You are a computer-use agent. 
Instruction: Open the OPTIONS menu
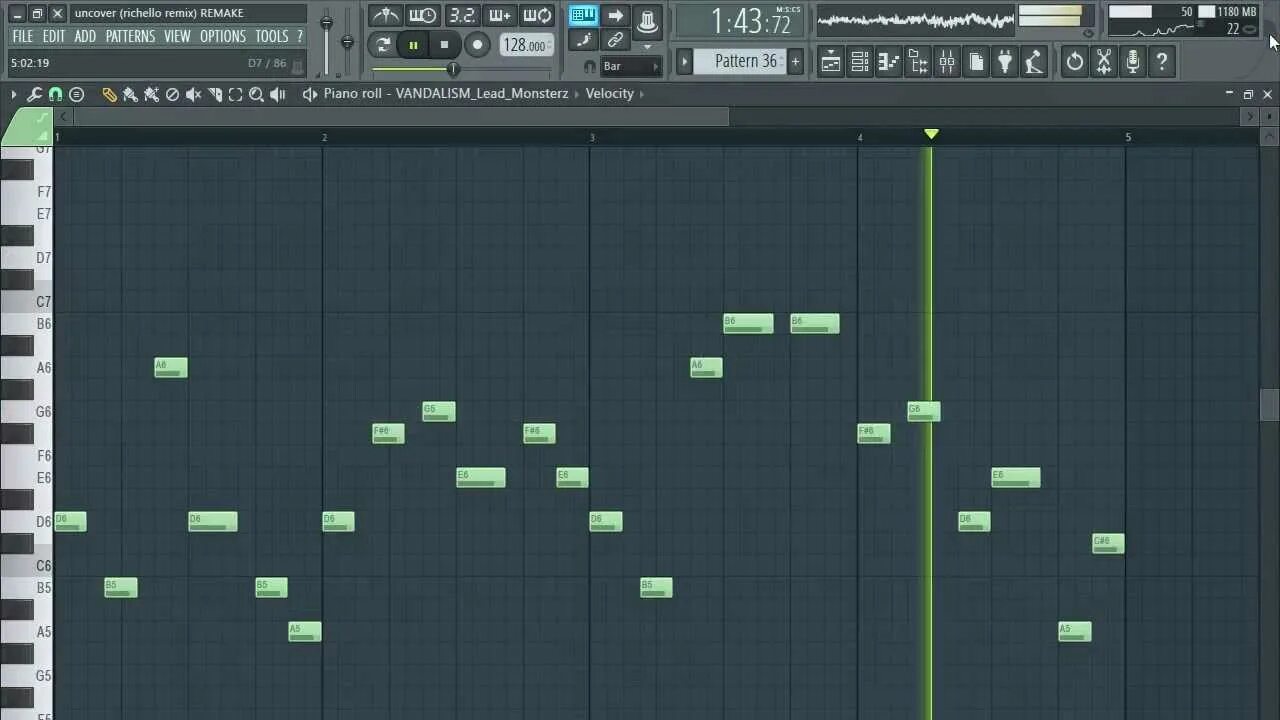coord(222,36)
